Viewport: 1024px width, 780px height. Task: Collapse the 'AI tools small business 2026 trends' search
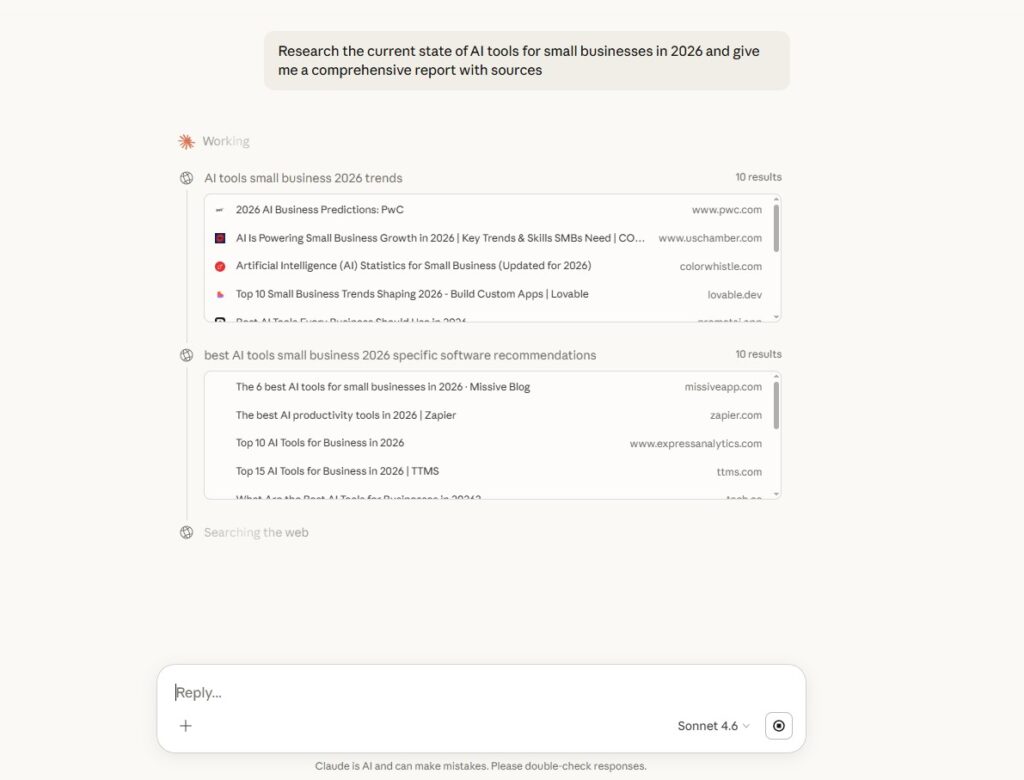303,178
